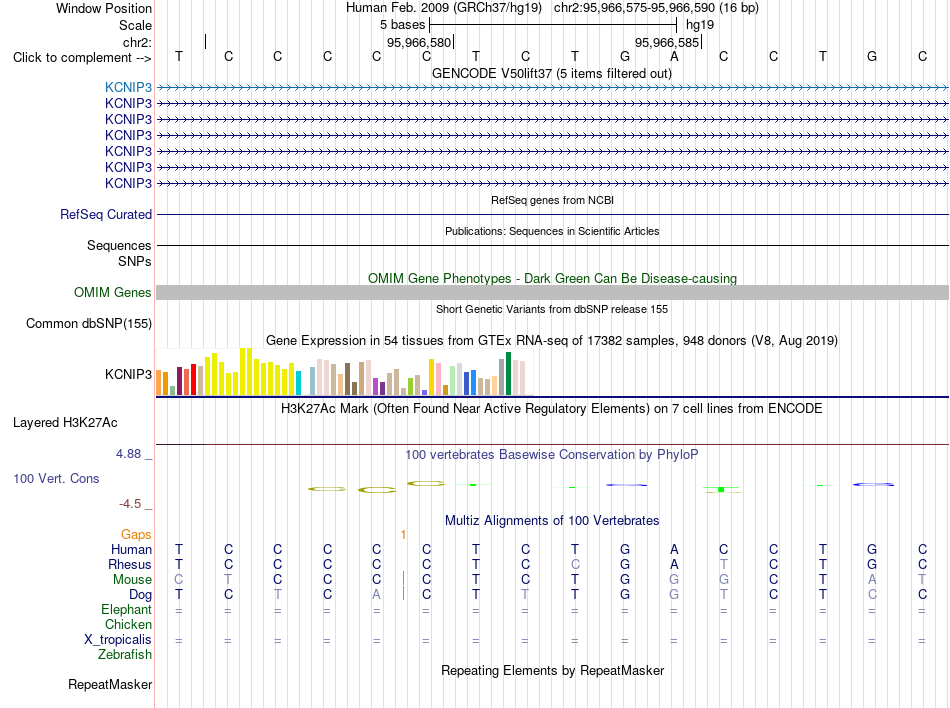Screen dimensions: 950x708
Task: Open the RefSeq Curated track label
Action: click(x=105, y=214)
